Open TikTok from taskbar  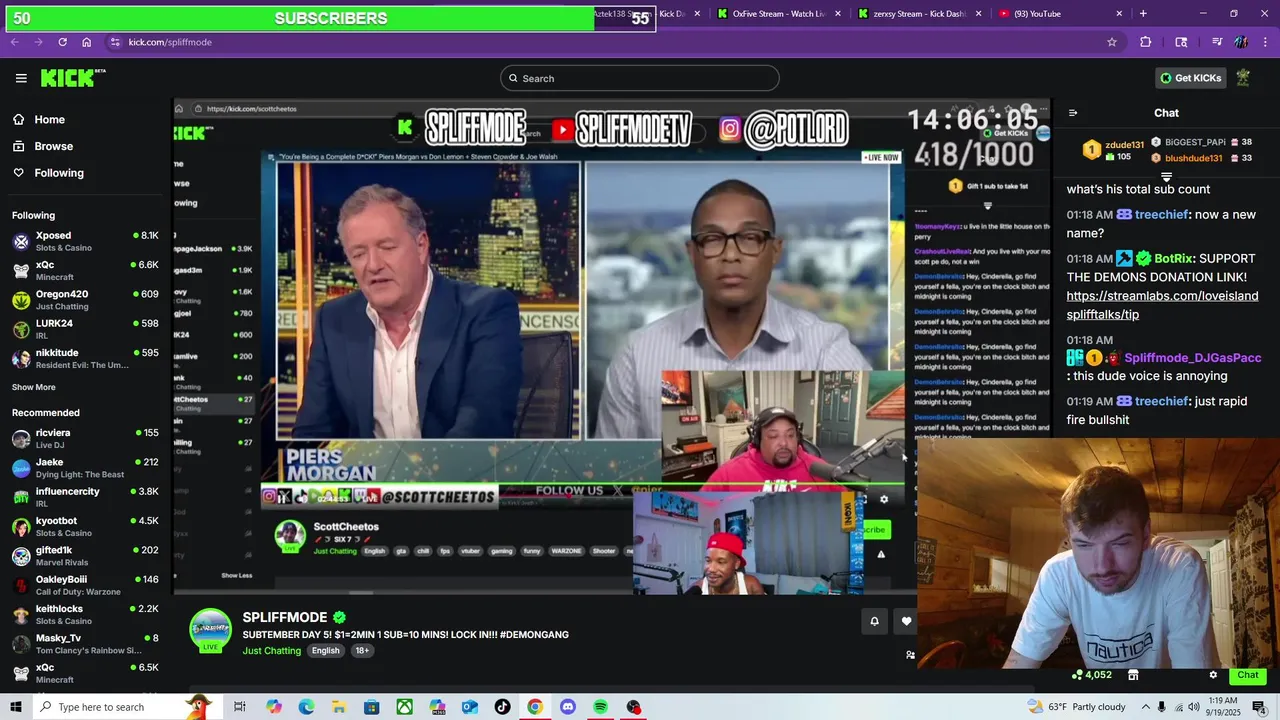coord(502,707)
